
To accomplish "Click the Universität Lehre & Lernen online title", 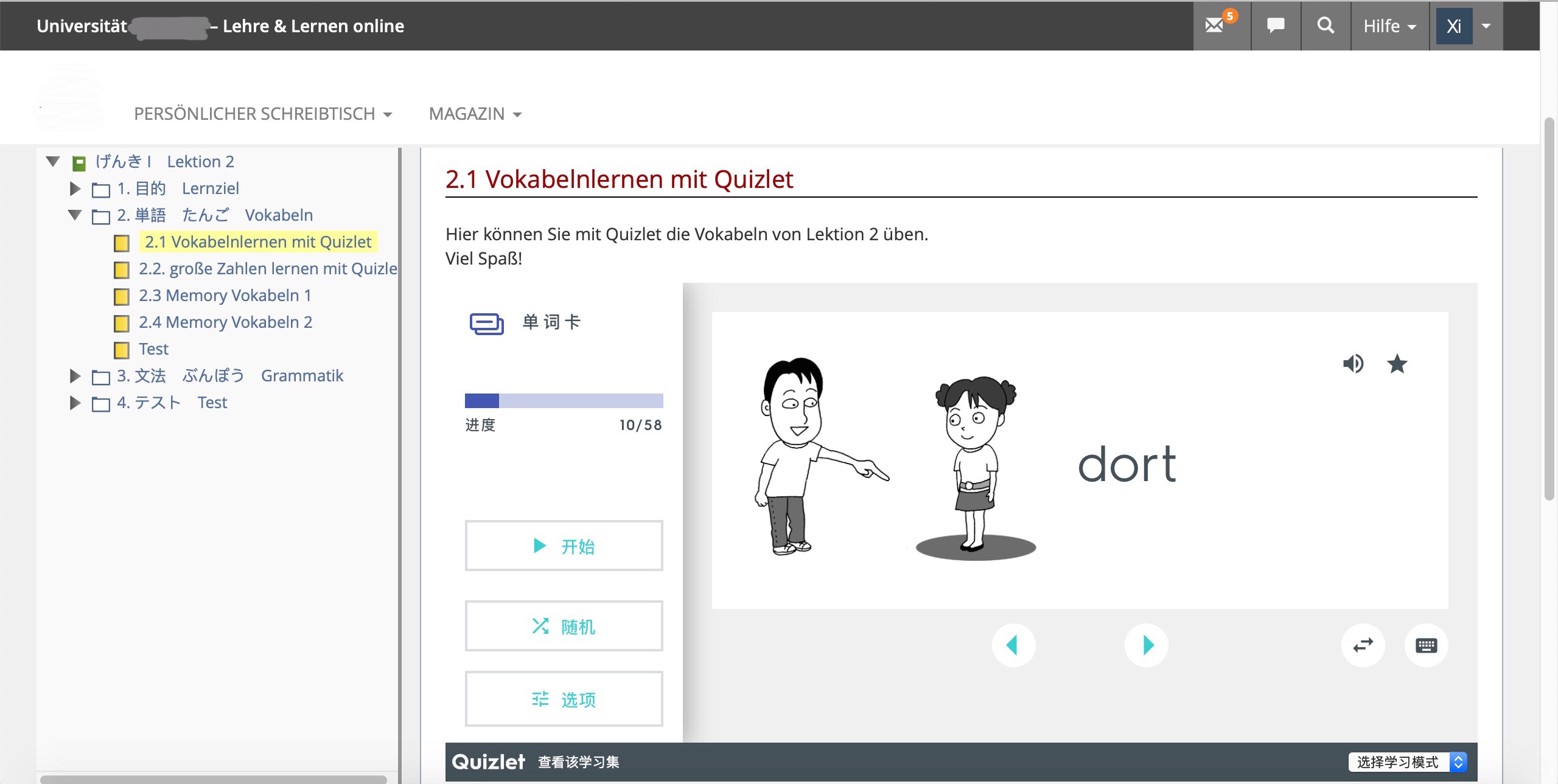I will [x=220, y=26].
